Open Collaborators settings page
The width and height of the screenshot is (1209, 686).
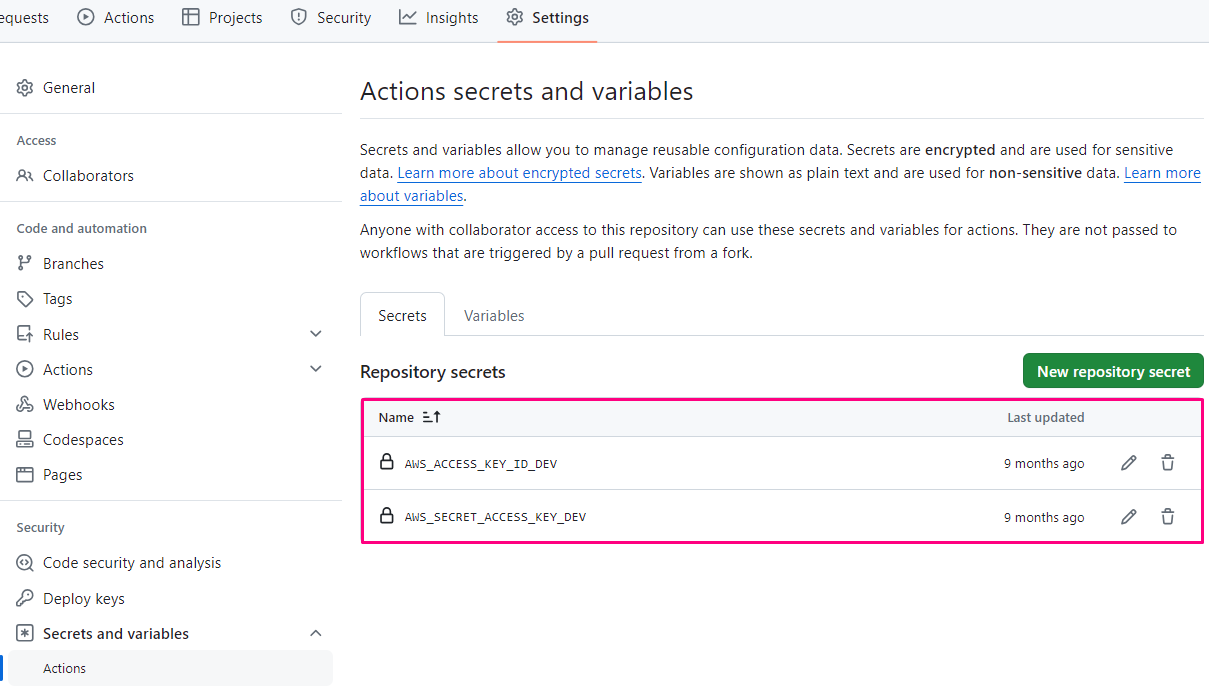pyautogui.click(x=88, y=176)
